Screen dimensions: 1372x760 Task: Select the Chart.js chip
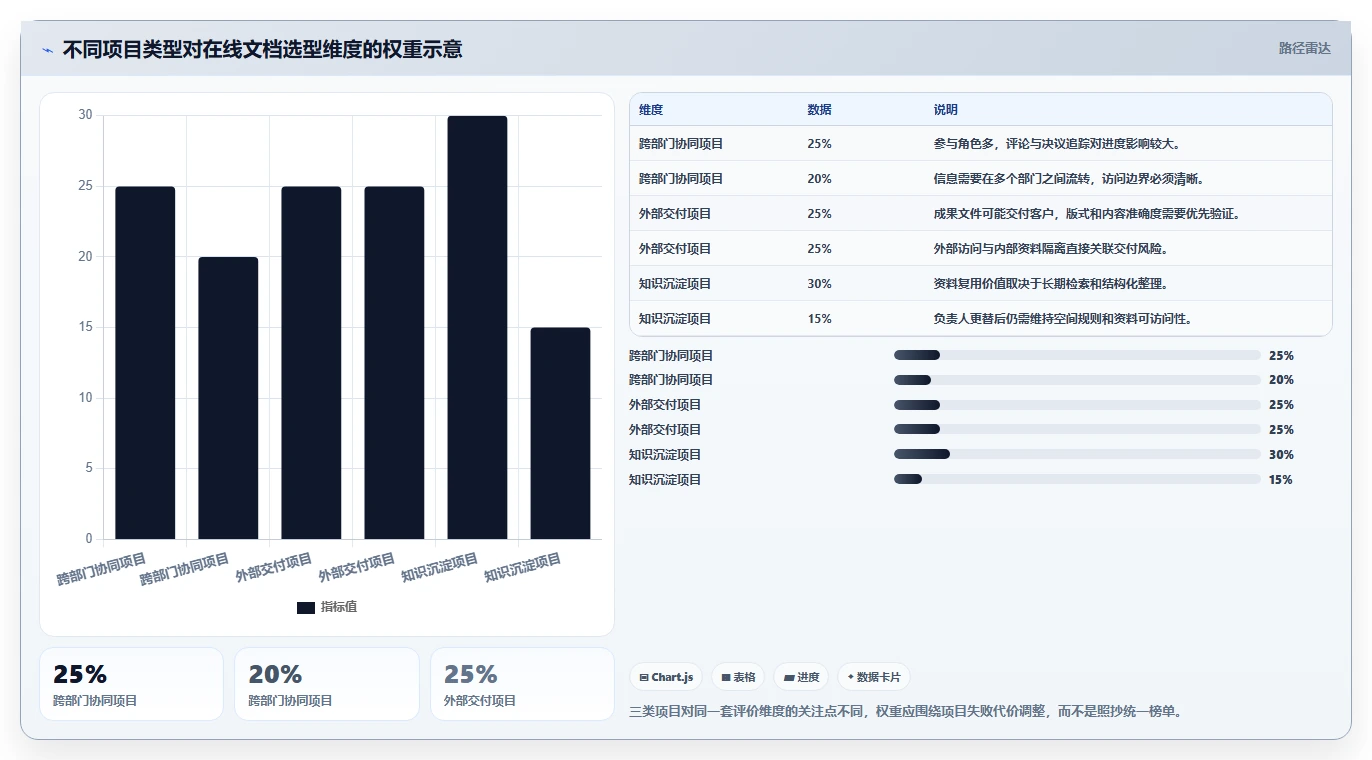click(x=666, y=677)
